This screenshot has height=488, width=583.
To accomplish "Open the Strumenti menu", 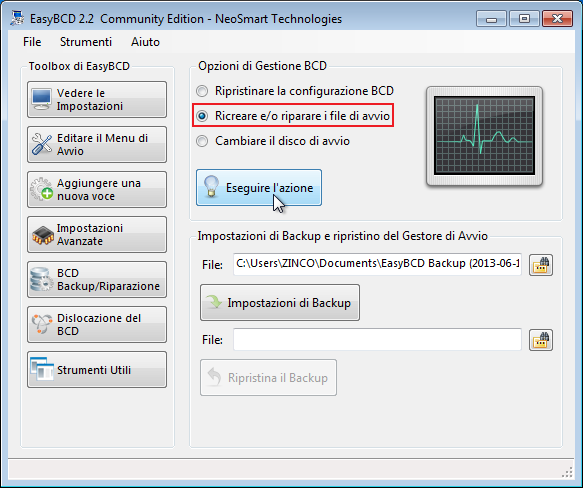I will pyautogui.click(x=86, y=42).
